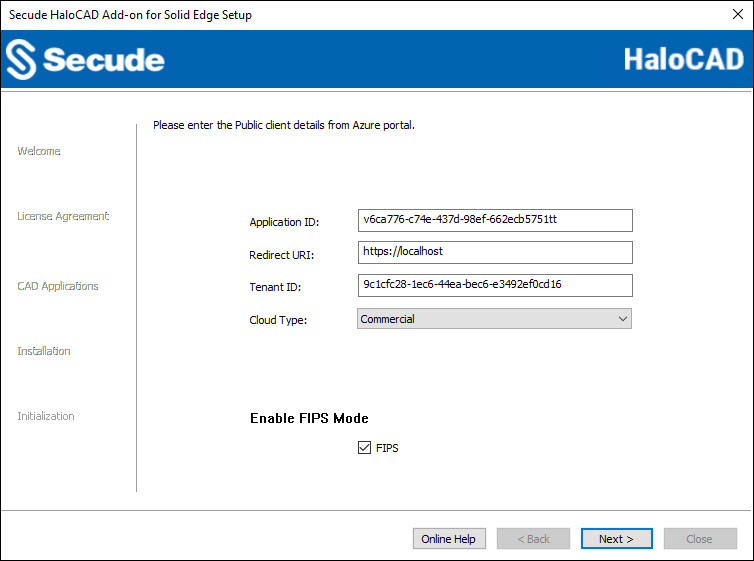Select the CAD Applications step in the sidebar
This screenshot has width=754, height=561.
(x=58, y=286)
